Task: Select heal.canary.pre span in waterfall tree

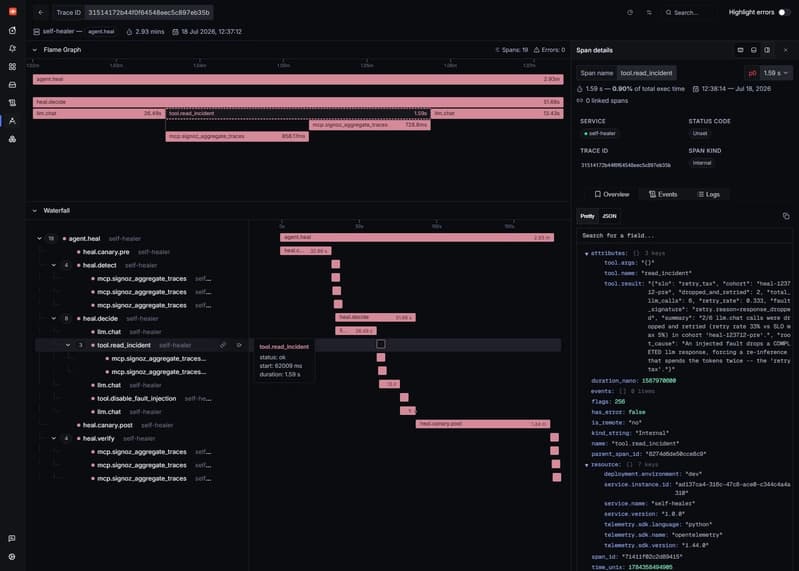Action: pyautogui.click(x=106, y=252)
